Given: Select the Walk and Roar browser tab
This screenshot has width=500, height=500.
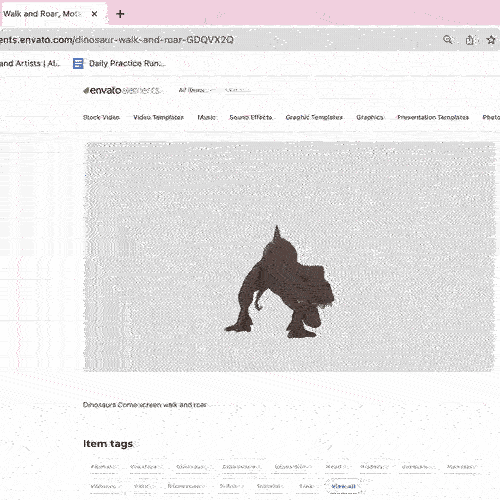Looking at the screenshot, I should 53,14.
